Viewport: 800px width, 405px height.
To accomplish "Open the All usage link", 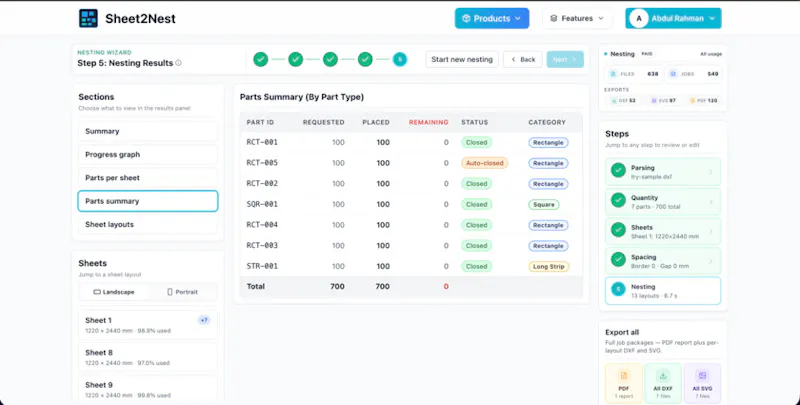I will click(x=711, y=54).
